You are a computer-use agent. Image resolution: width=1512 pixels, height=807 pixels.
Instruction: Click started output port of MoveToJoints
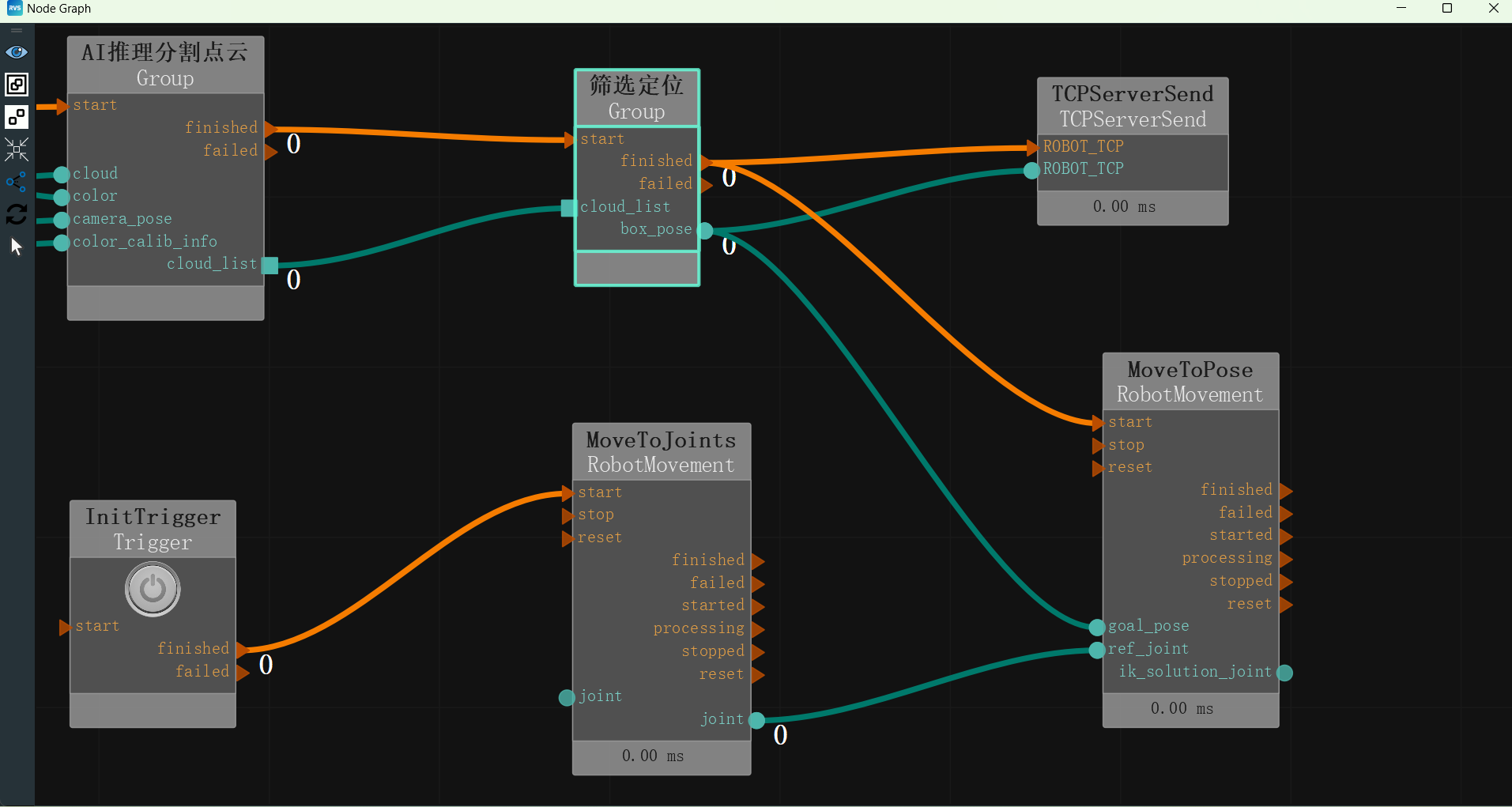(x=758, y=607)
